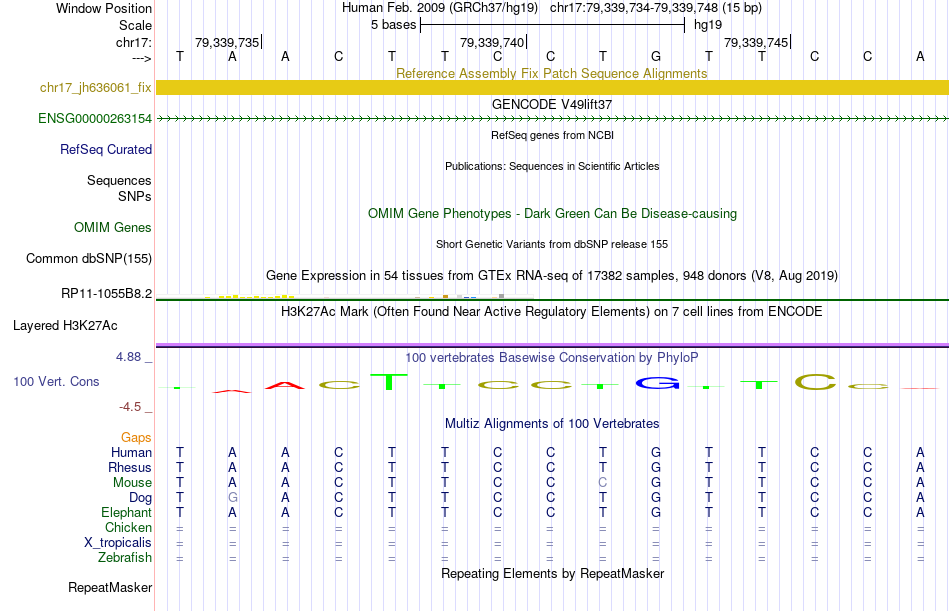
Task: Click the Window Position label
Action: coord(104,8)
